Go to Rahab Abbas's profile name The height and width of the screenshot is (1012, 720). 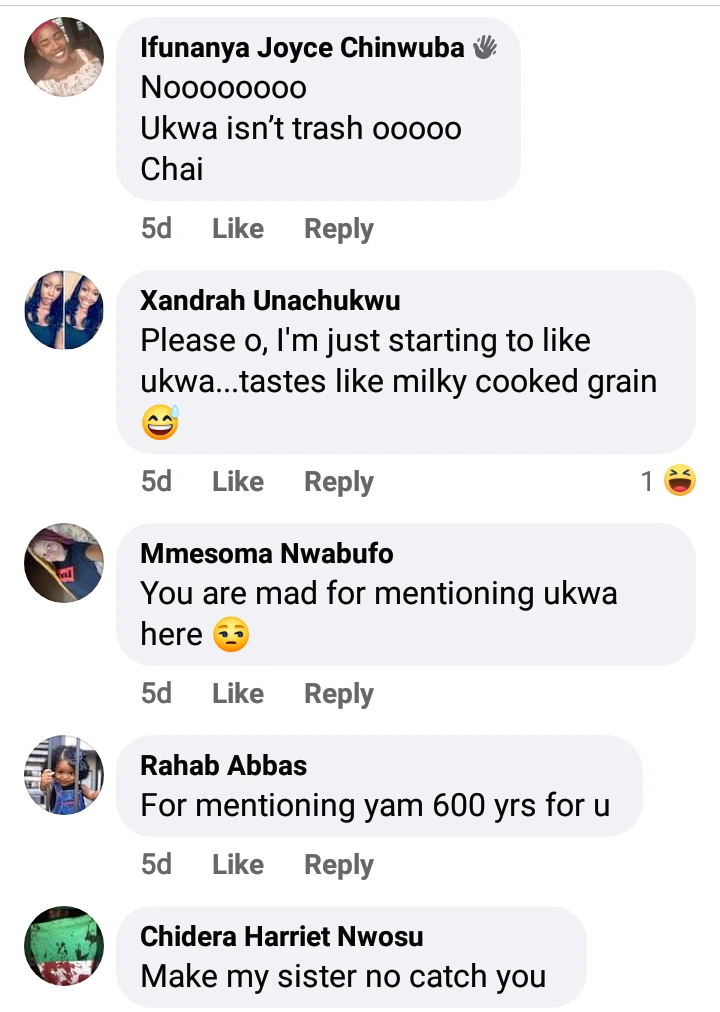tap(224, 766)
